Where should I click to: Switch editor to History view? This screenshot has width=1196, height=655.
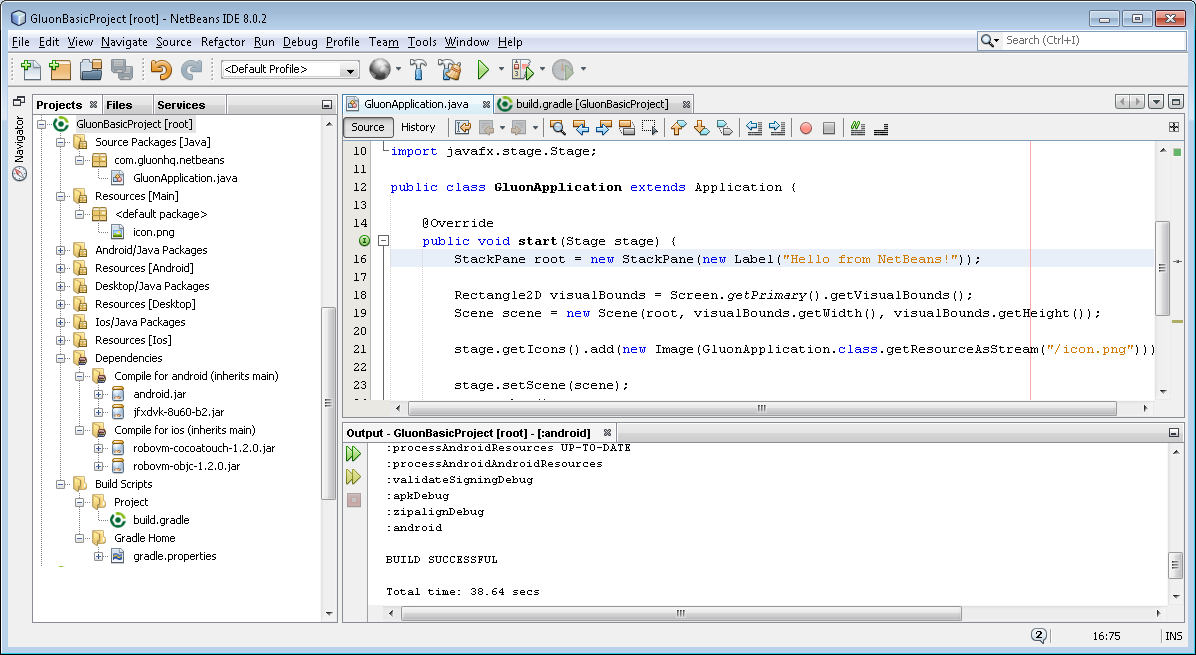point(418,127)
